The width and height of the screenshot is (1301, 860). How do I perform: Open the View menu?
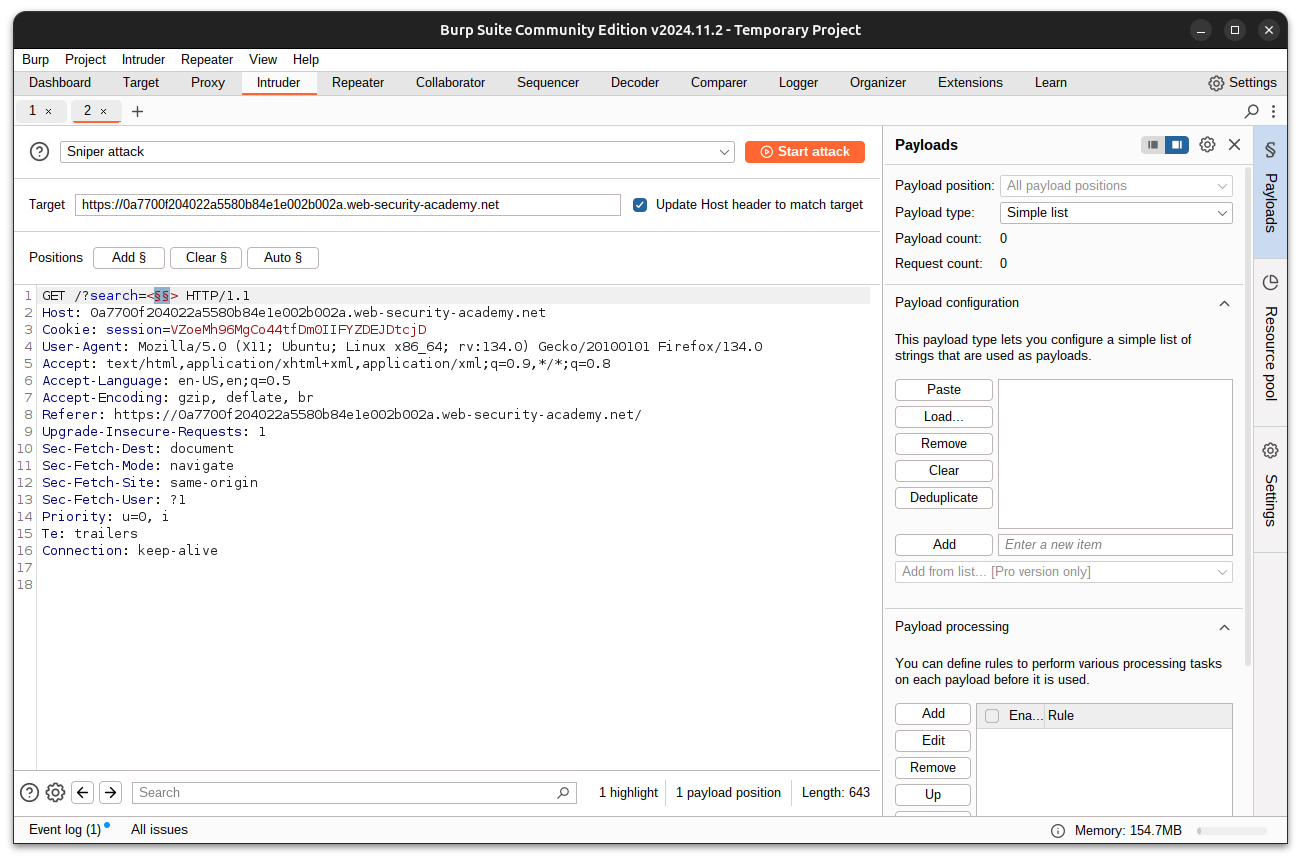pyautogui.click(x=263, y=60)
